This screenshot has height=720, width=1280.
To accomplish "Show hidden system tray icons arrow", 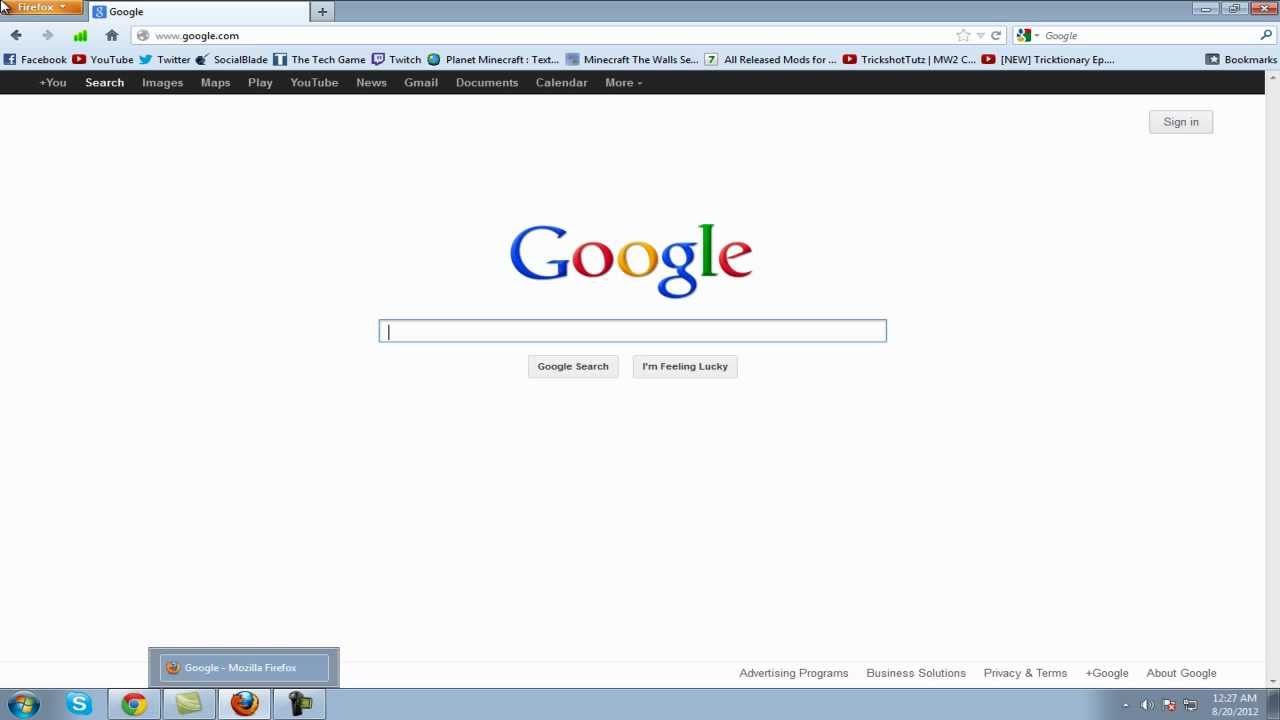I will point(1126,705).
